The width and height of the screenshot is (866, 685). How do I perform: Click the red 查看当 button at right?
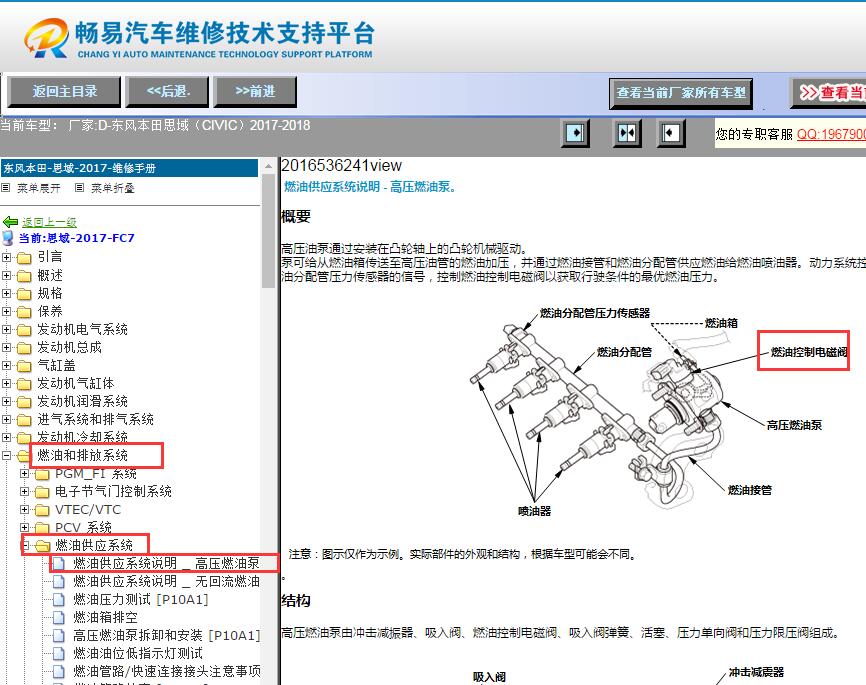828,93
